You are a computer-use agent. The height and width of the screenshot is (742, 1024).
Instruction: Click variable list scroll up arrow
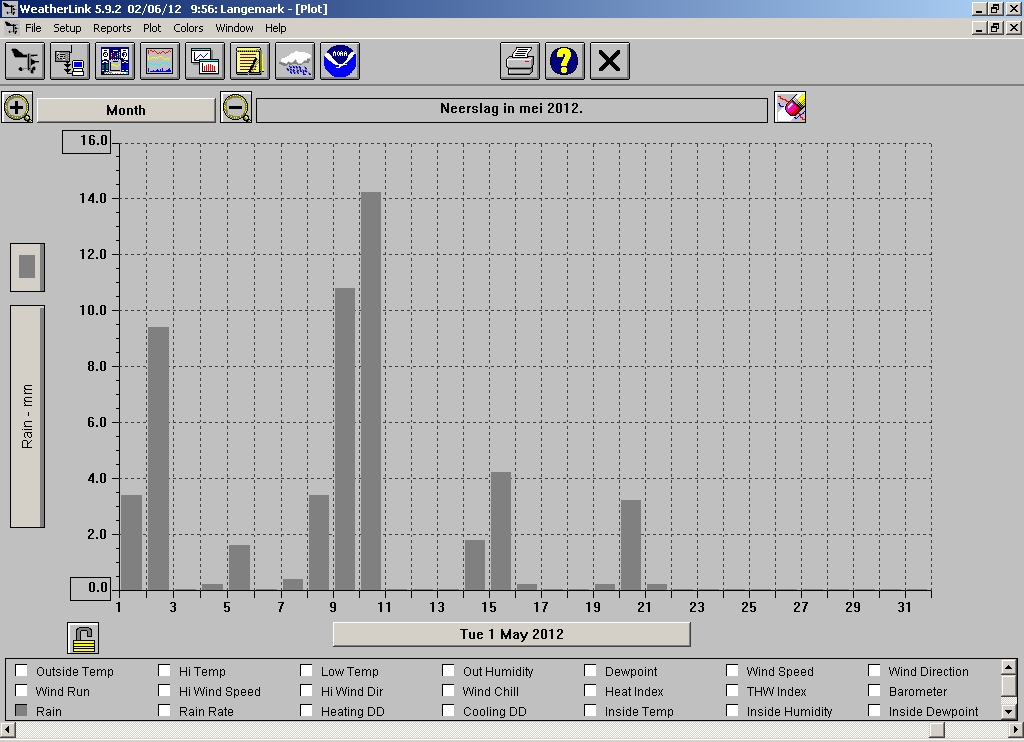(1009, 667)
